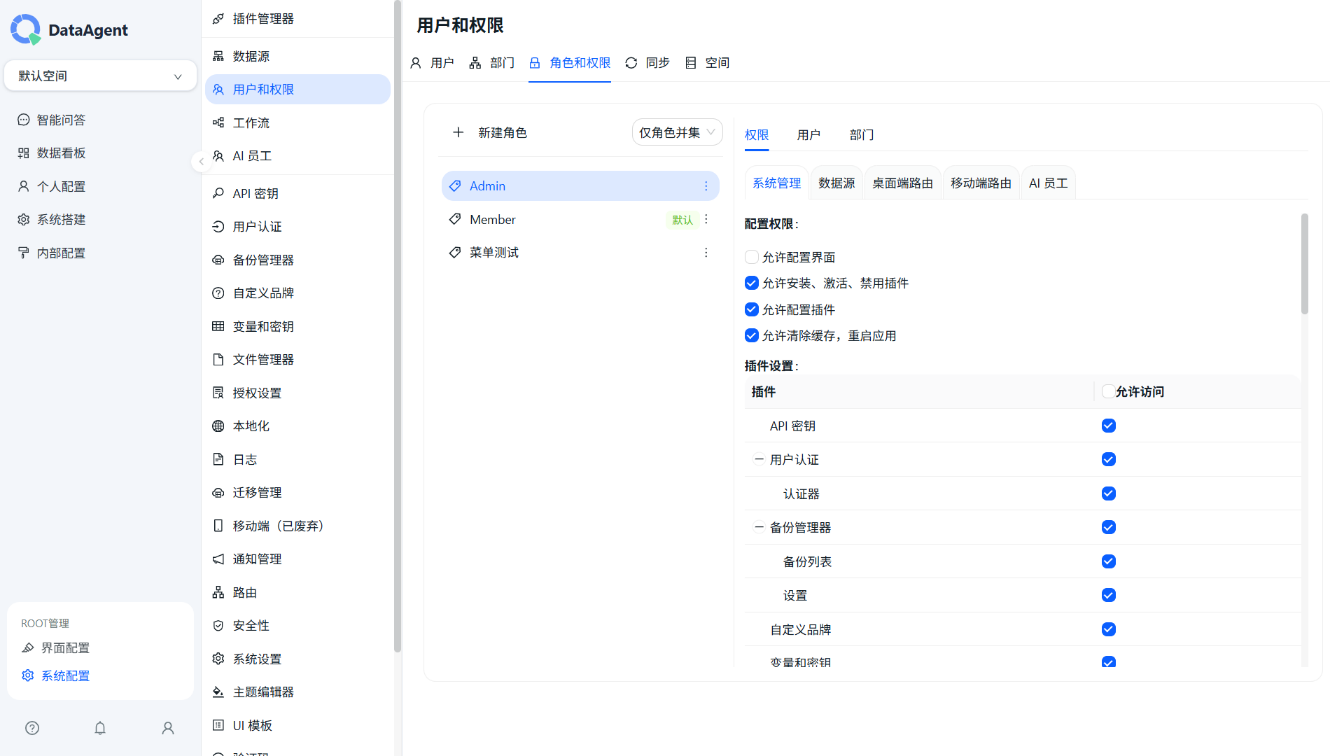Image resolution: width=1343 pixels, height=756 pixels.
Task: Uncheck access for 备份列表 row
Action: pos(1108,562)
